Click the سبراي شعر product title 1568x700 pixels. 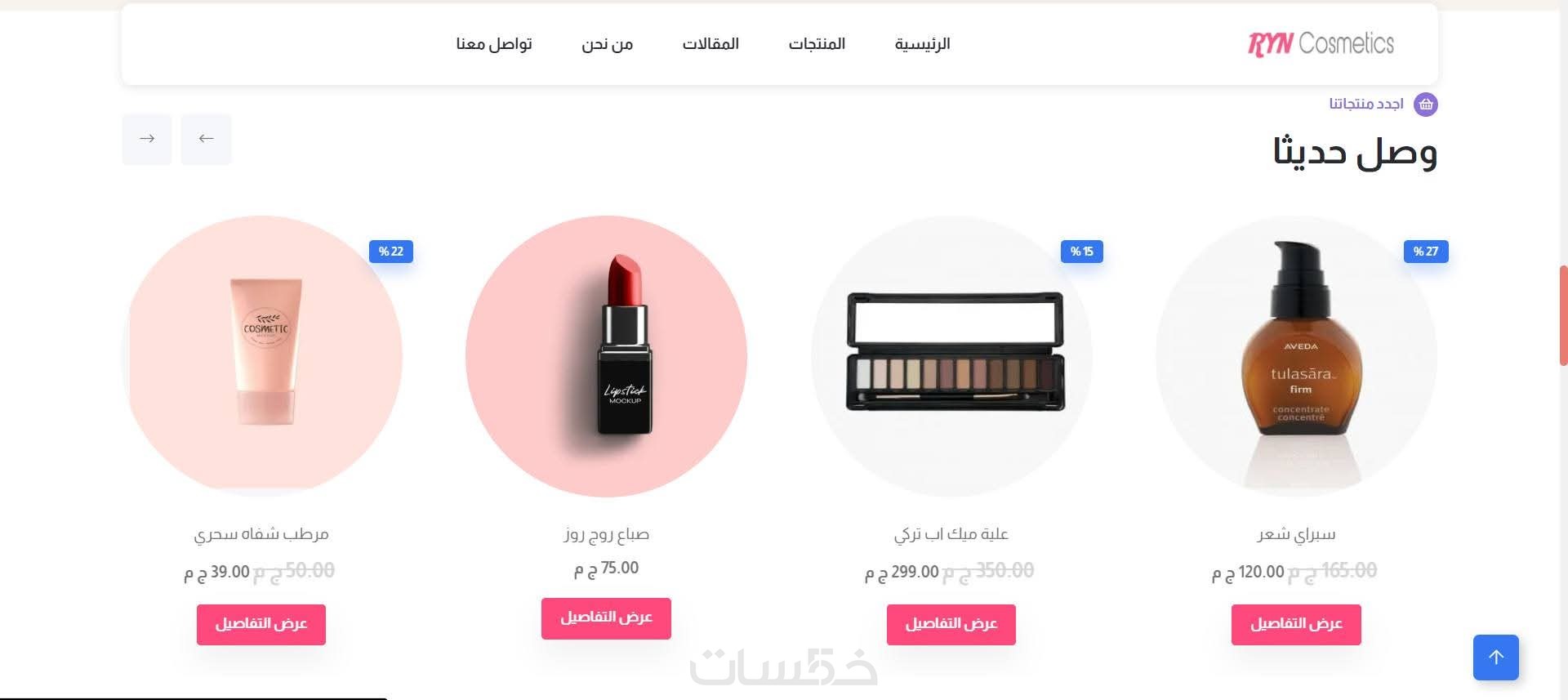pos(1296,534)
